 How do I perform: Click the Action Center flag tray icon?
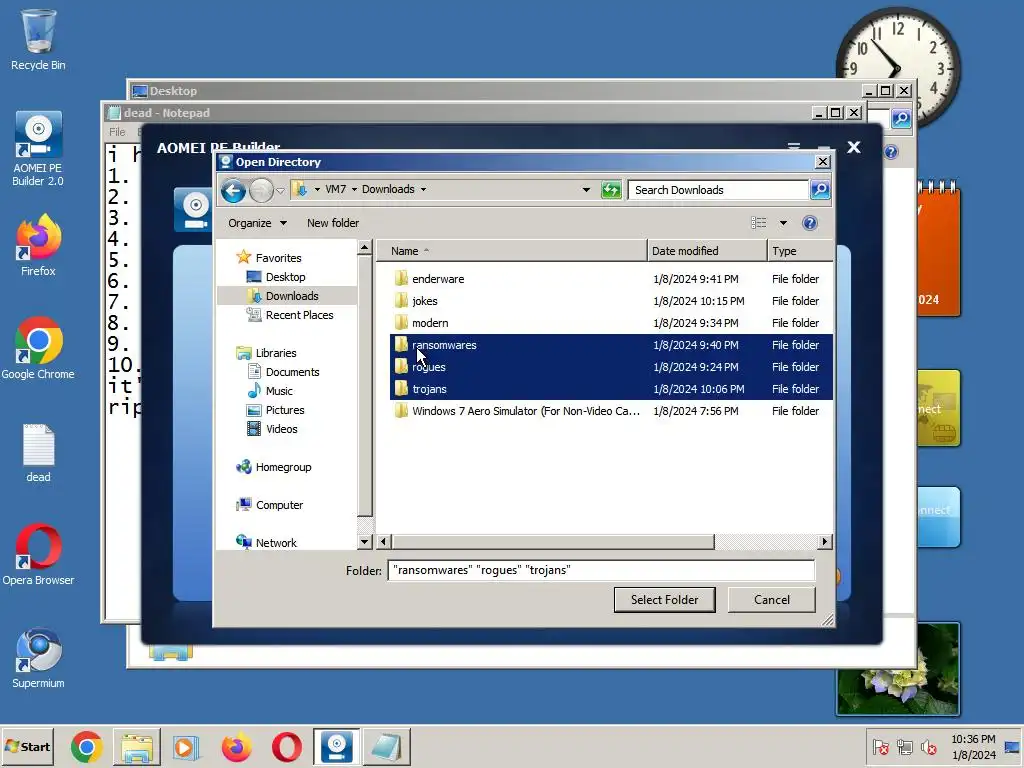coord(880,747)
